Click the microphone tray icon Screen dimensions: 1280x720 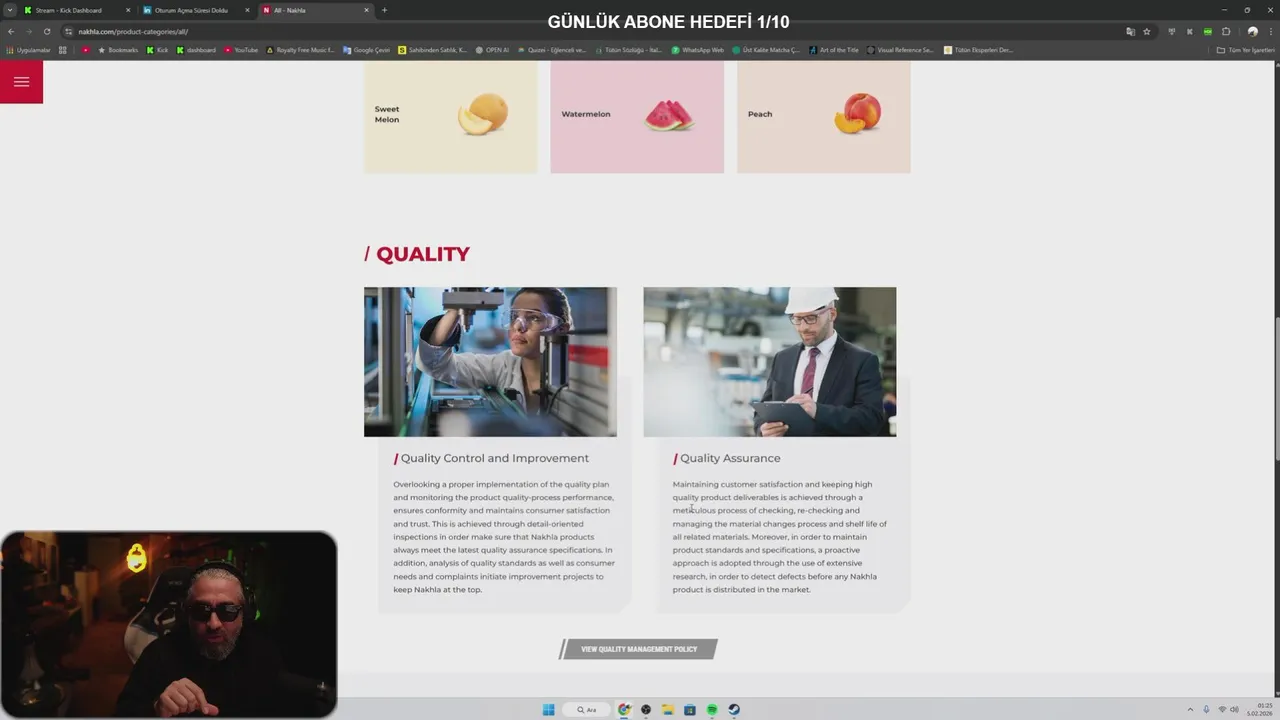(x=1206, y=710)
